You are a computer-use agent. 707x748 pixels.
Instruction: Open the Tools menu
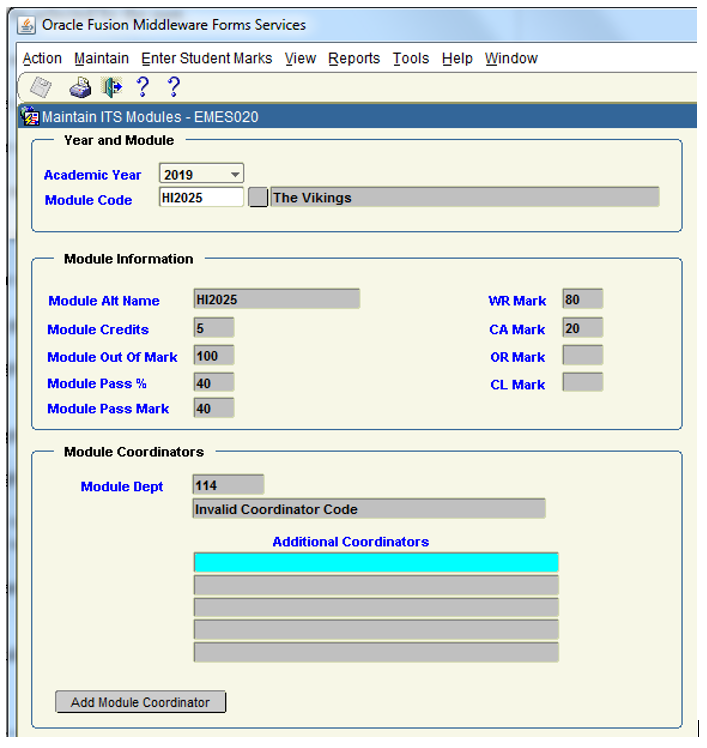410,59
